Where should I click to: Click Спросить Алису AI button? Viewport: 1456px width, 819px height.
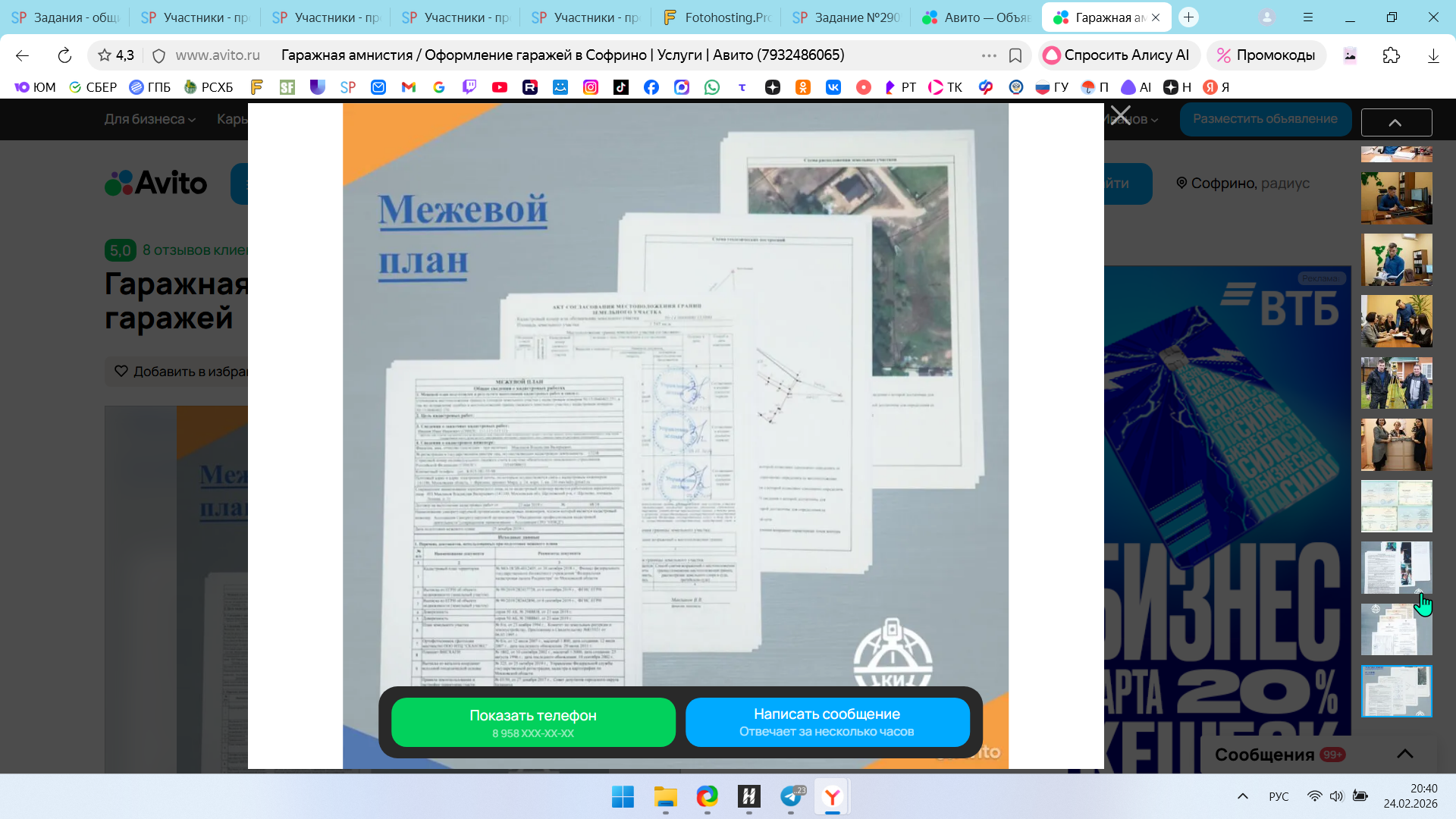1117,55
